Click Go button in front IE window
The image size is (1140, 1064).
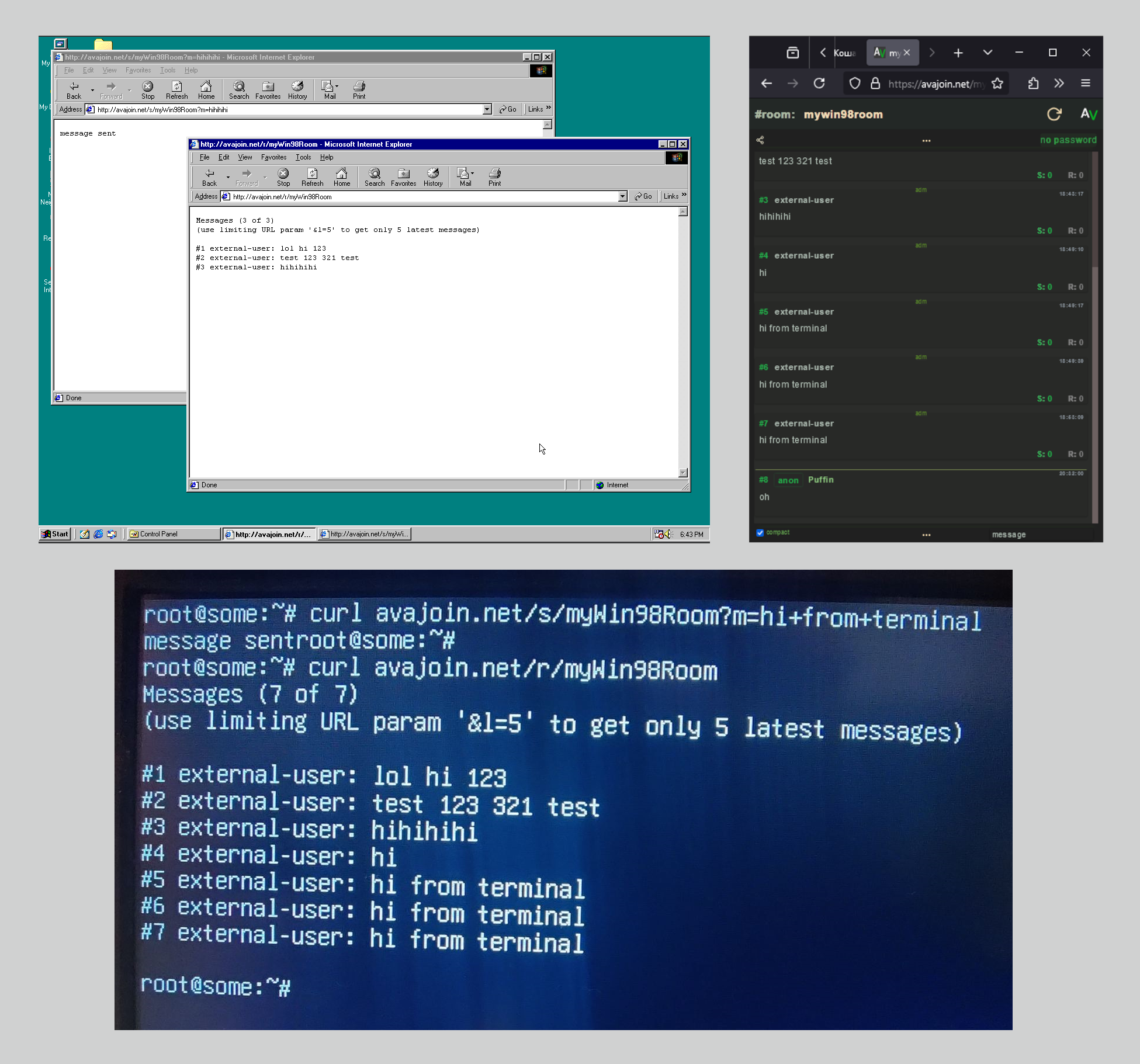[x=643, y=196]
